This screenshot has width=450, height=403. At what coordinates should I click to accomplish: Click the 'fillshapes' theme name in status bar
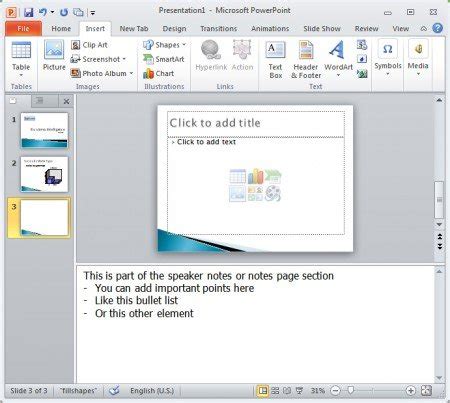click(78, 390)
